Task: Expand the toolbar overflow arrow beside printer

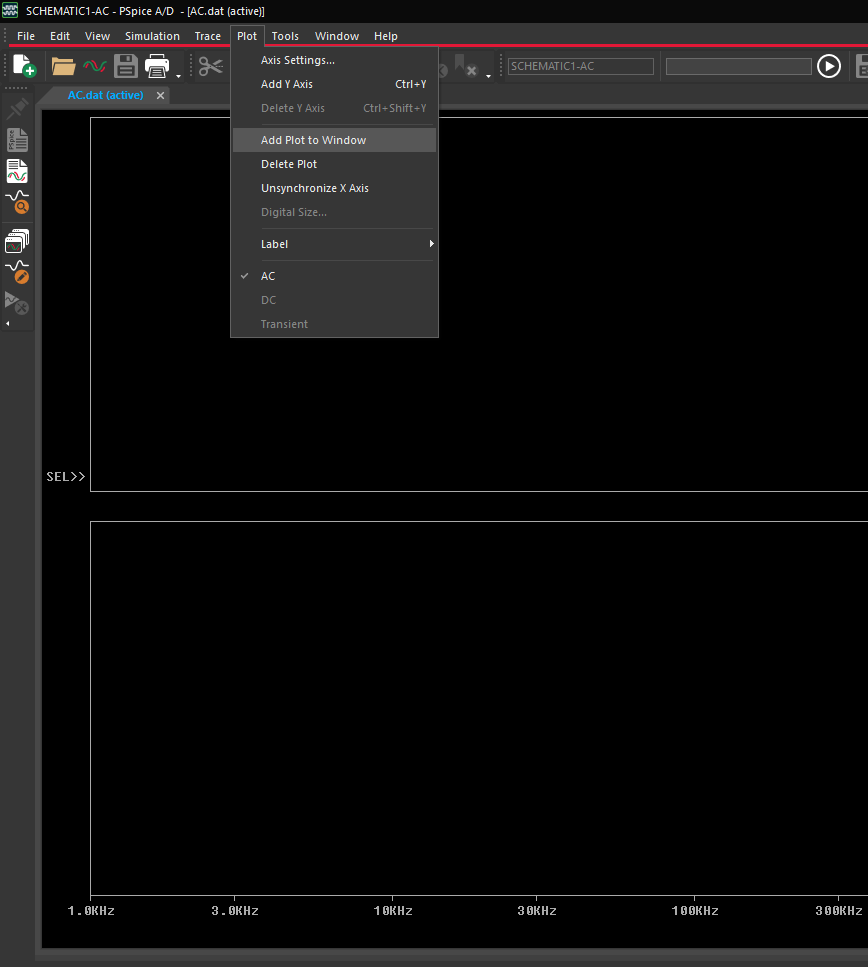Action: point(178,76)
